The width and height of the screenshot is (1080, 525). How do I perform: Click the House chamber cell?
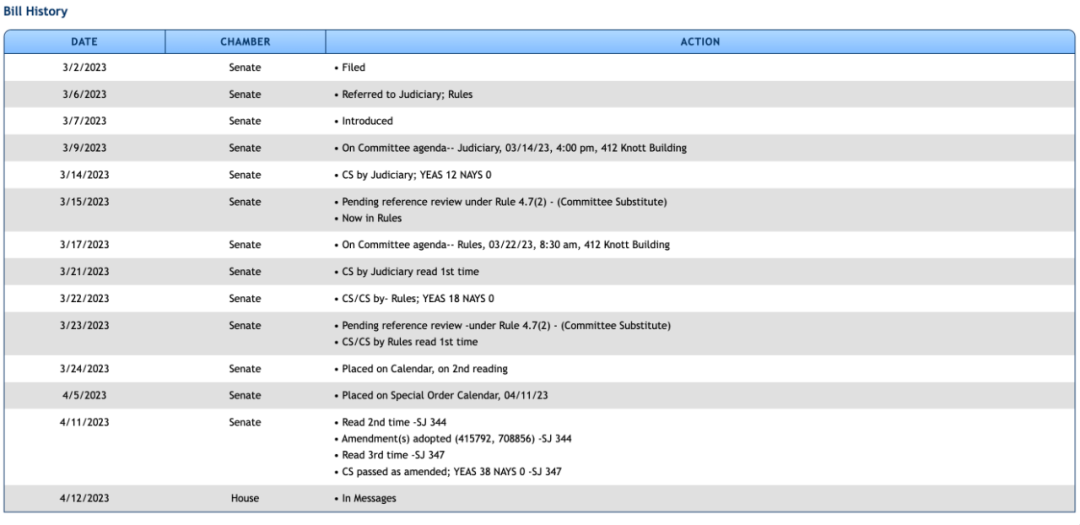pos(245,497)
